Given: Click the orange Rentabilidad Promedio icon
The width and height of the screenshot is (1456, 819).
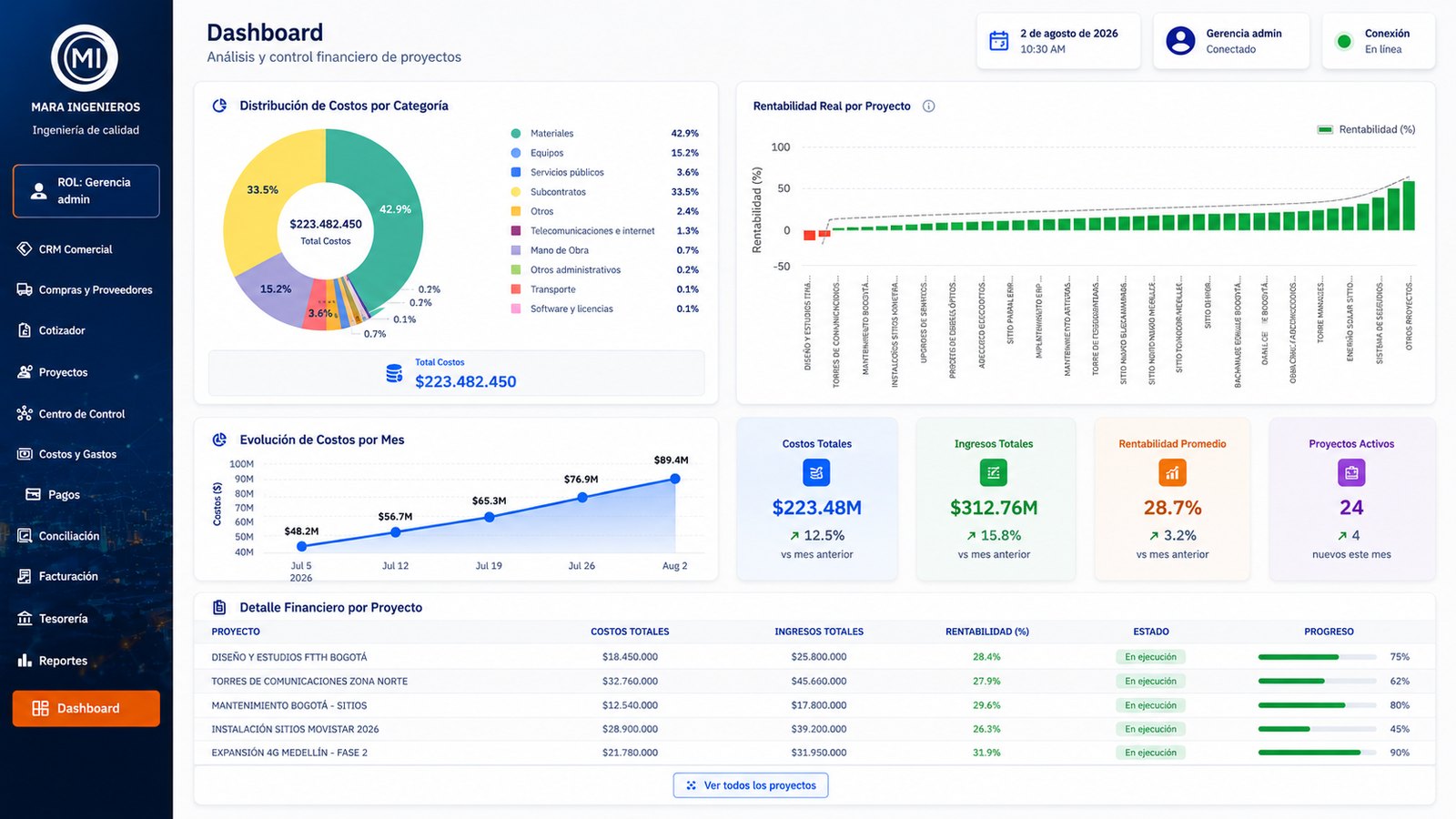Looking at the screenshot, I should point(1172,472).
